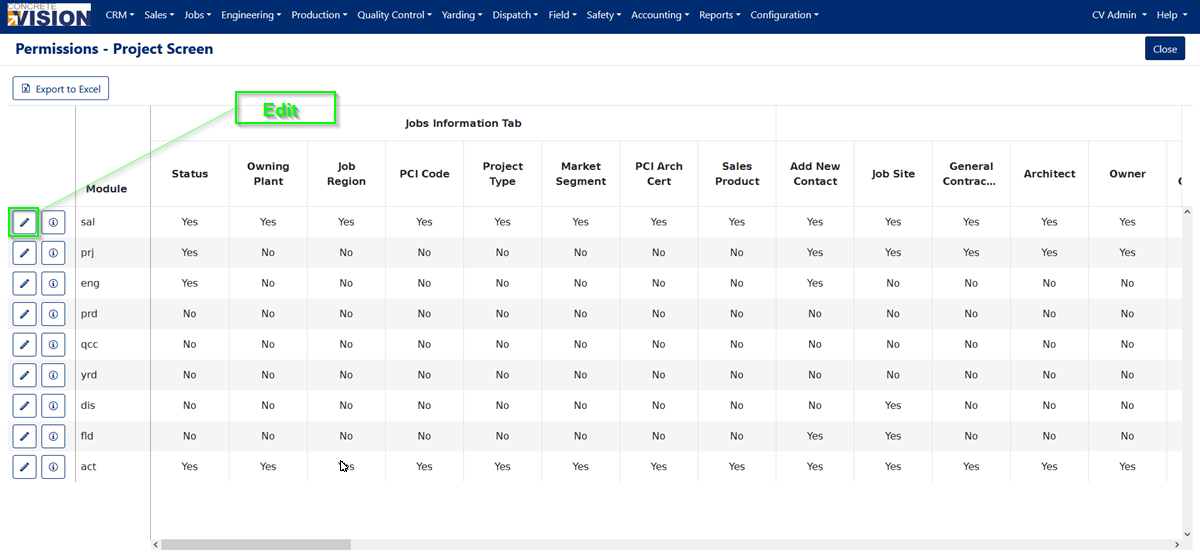
Task: Open the Jobs dropdown menu
Action: pos(198,15)
